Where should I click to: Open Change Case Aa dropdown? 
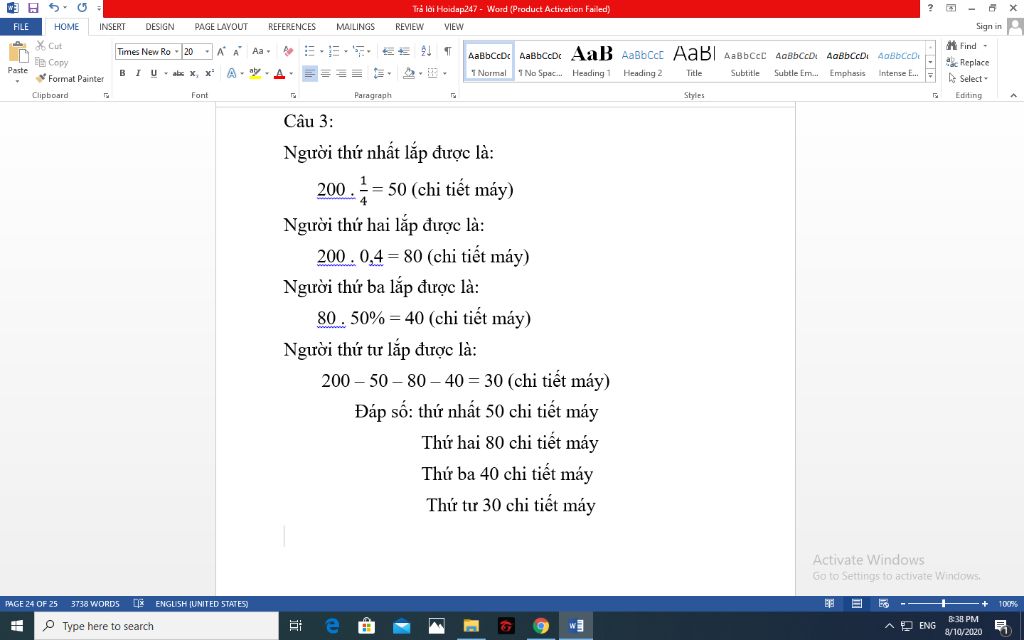tap(261, 51)
